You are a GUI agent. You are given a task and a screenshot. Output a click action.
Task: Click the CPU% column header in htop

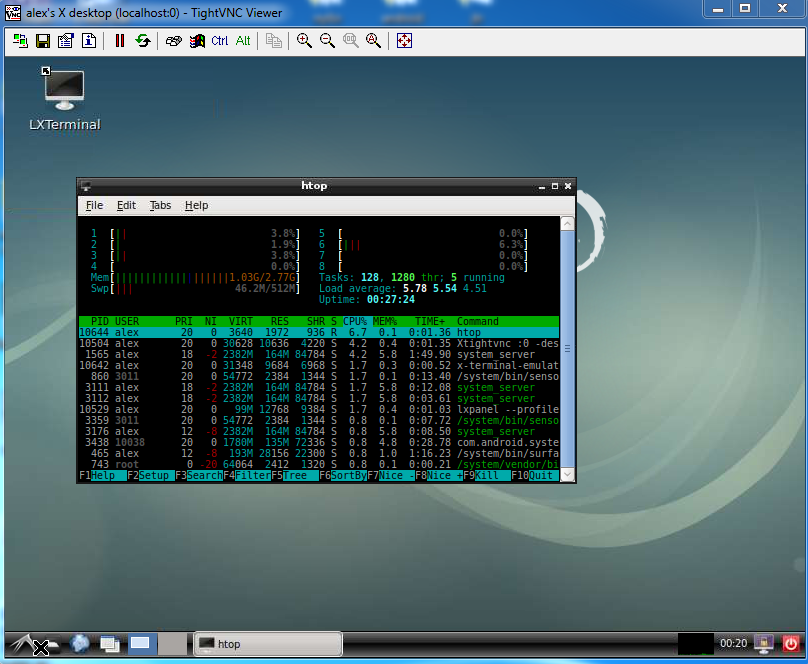pyautogui.click(x=355, y=321)
